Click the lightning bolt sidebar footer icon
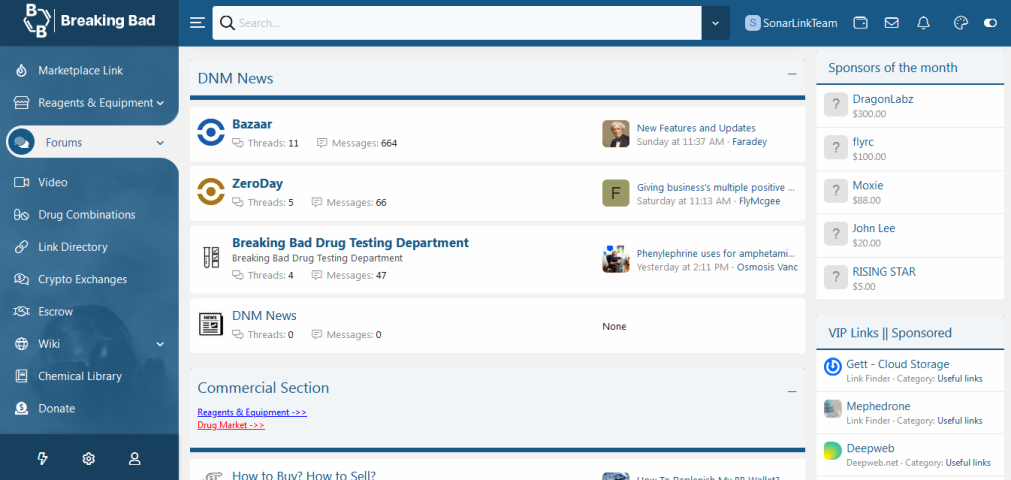 43,459
